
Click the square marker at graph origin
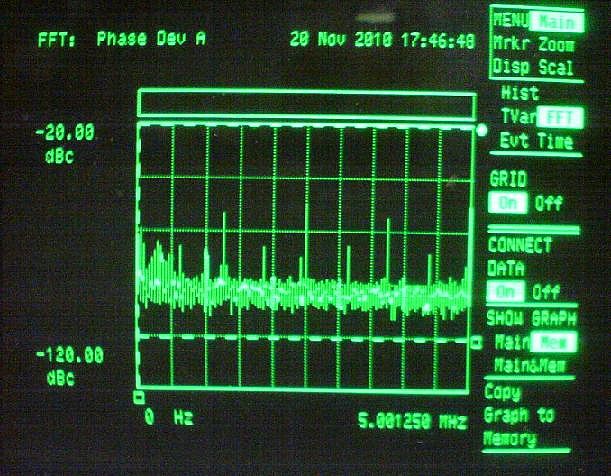(139, 398)
